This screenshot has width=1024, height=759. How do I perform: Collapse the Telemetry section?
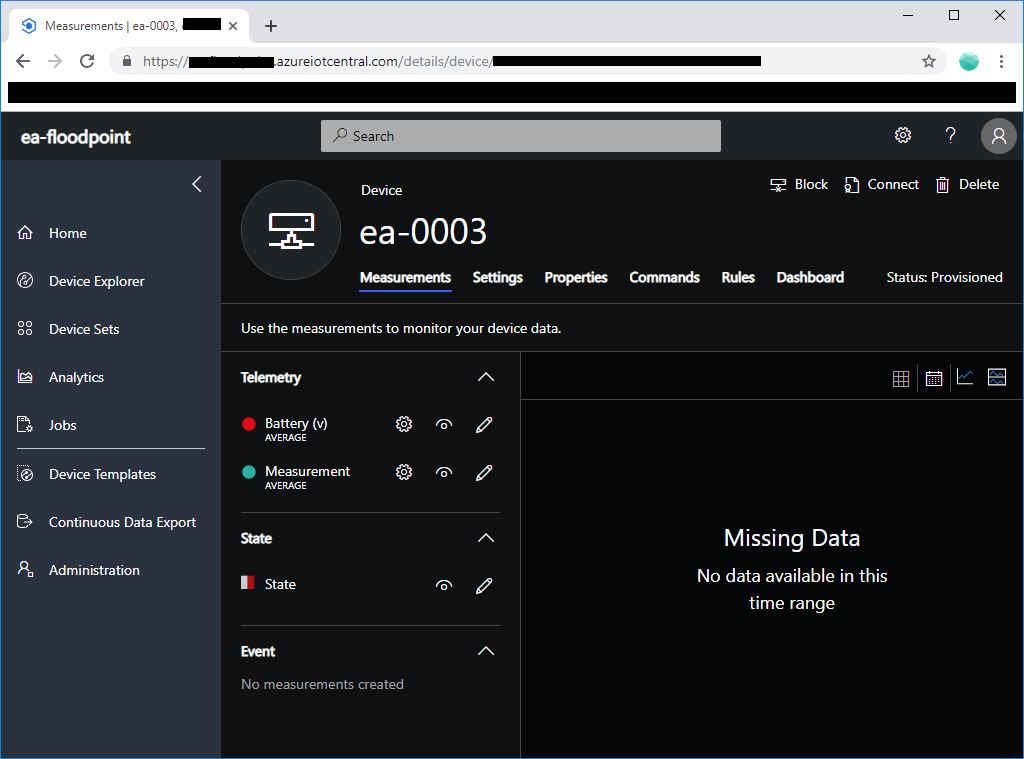click(486, 377)
